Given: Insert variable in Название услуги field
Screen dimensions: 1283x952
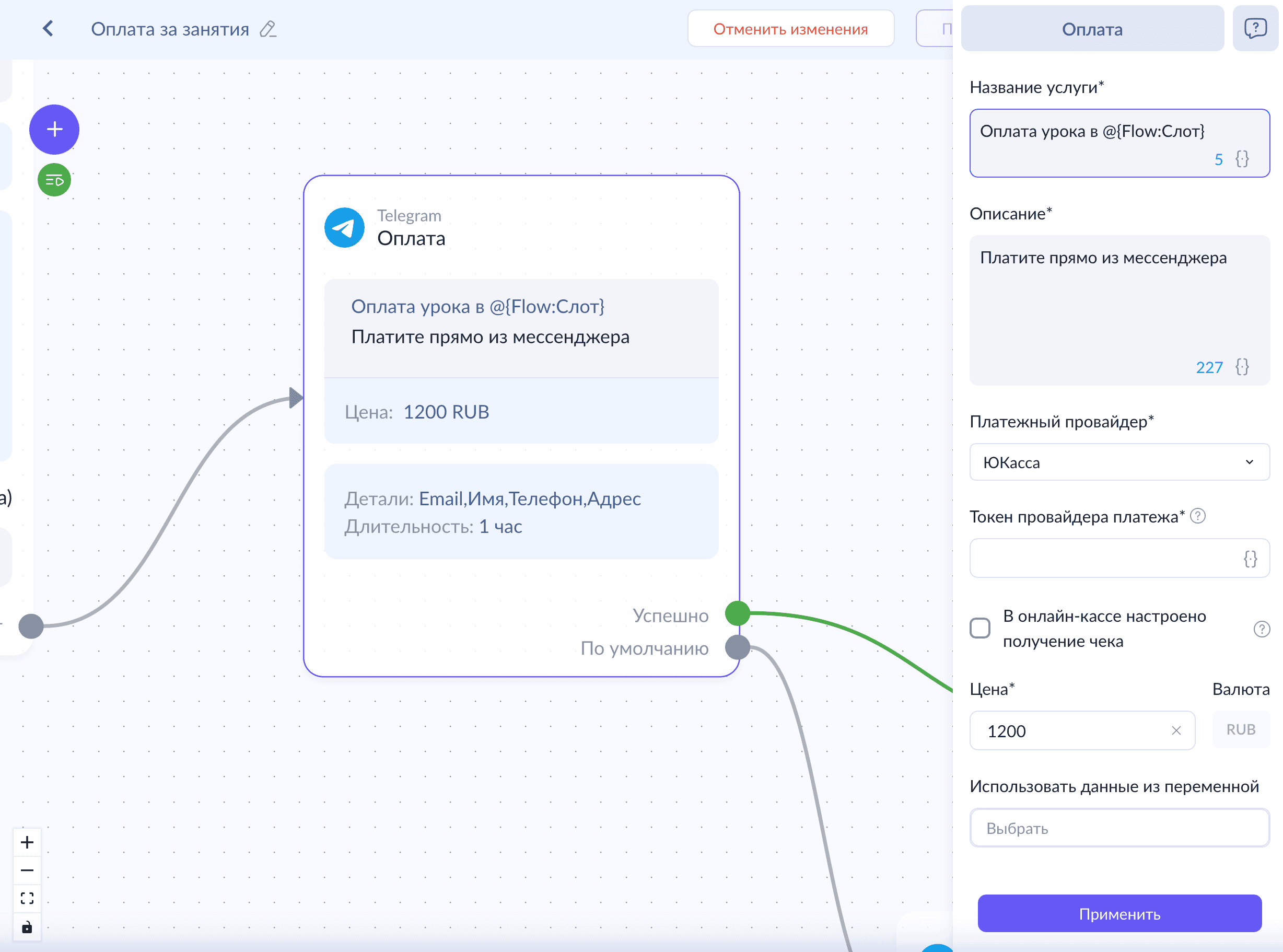Looking at the screenshot, I should [1242, 159].
